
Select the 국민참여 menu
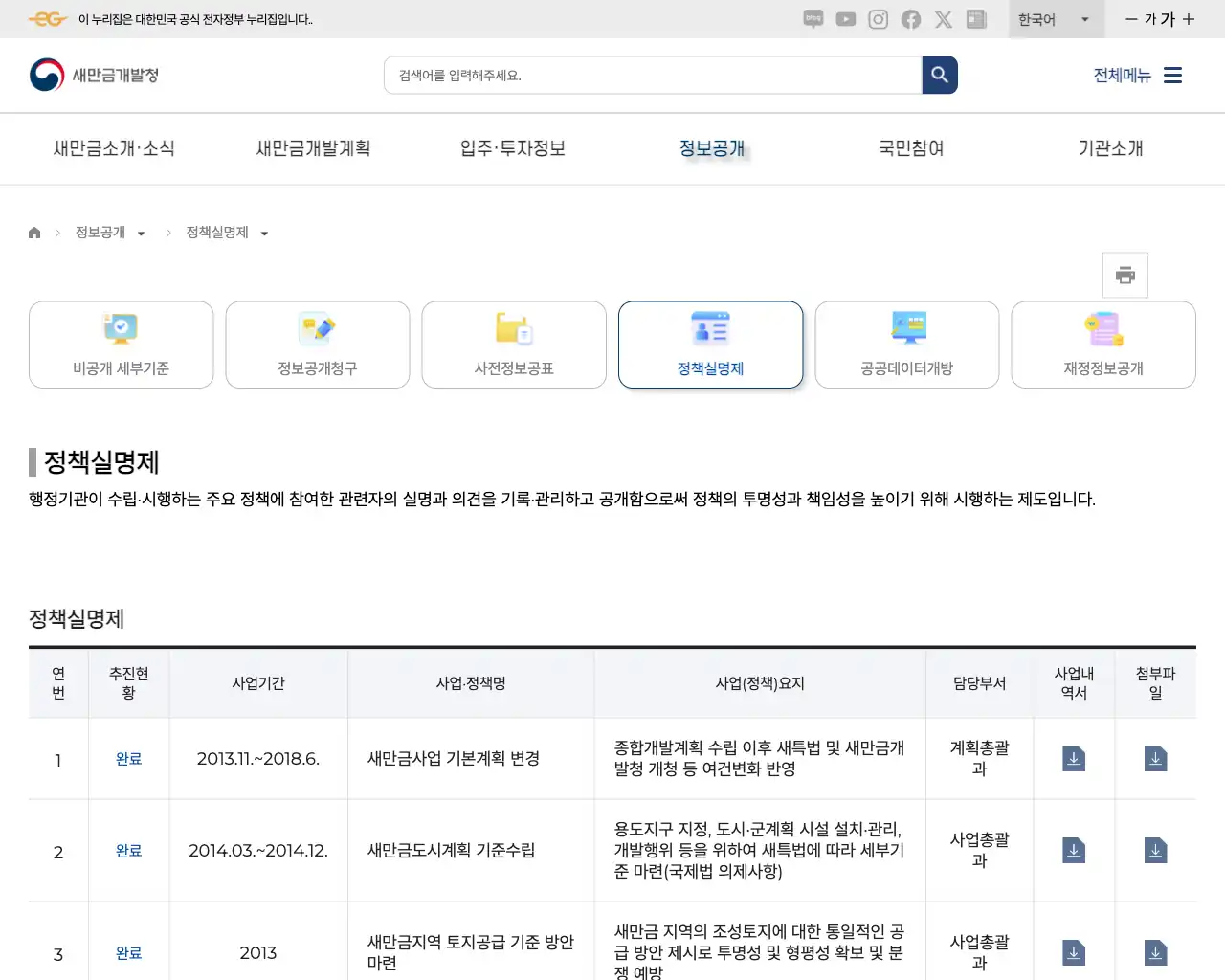[x=910, y=148]
